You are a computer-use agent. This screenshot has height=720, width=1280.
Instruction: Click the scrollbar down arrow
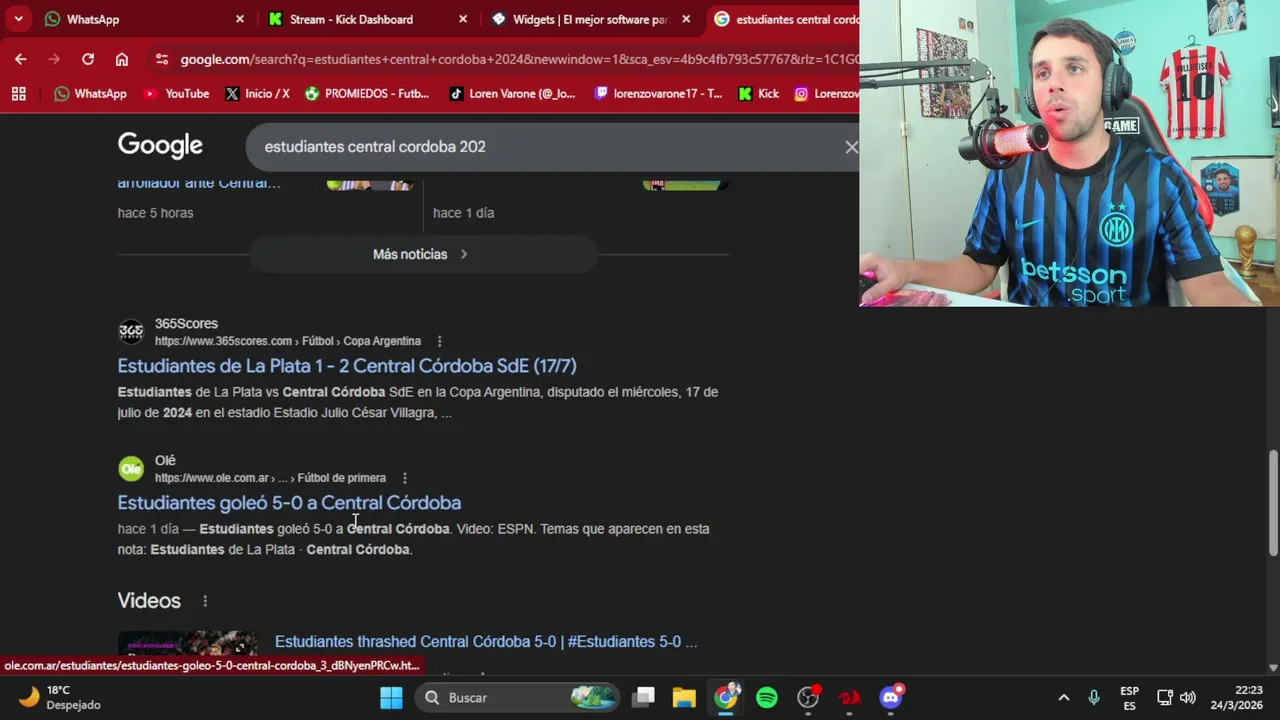click(1273, 667)
